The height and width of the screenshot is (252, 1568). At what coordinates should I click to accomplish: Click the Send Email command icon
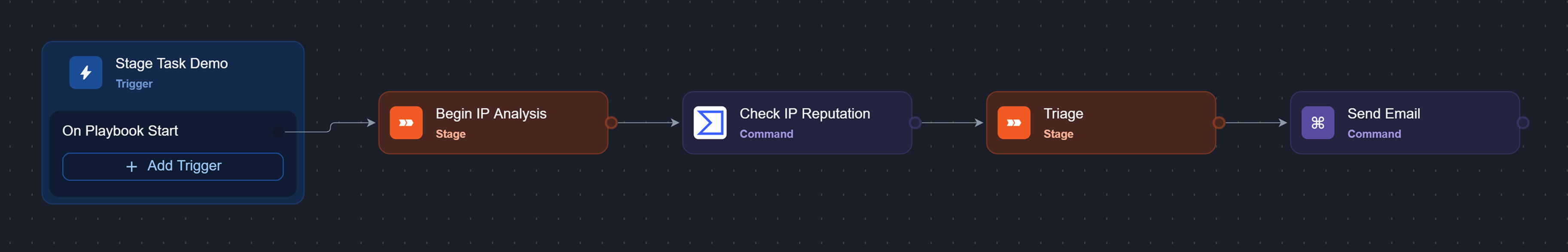pos(1317,122)
